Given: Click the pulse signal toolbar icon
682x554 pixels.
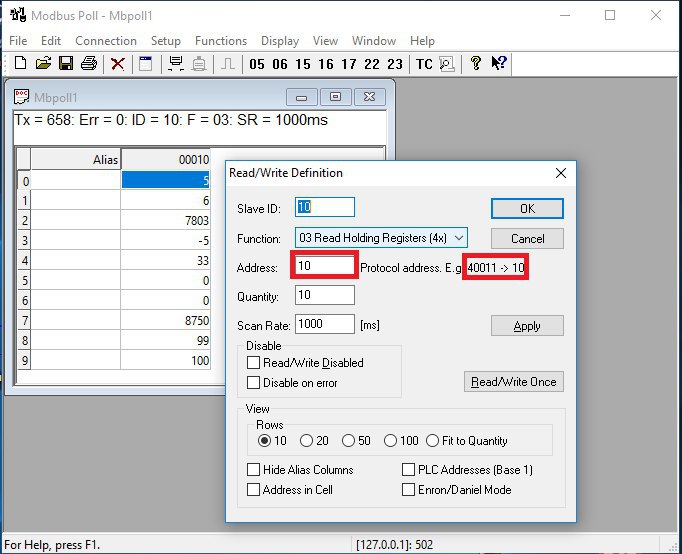Looking at the screenshot, I should point(227,64).
